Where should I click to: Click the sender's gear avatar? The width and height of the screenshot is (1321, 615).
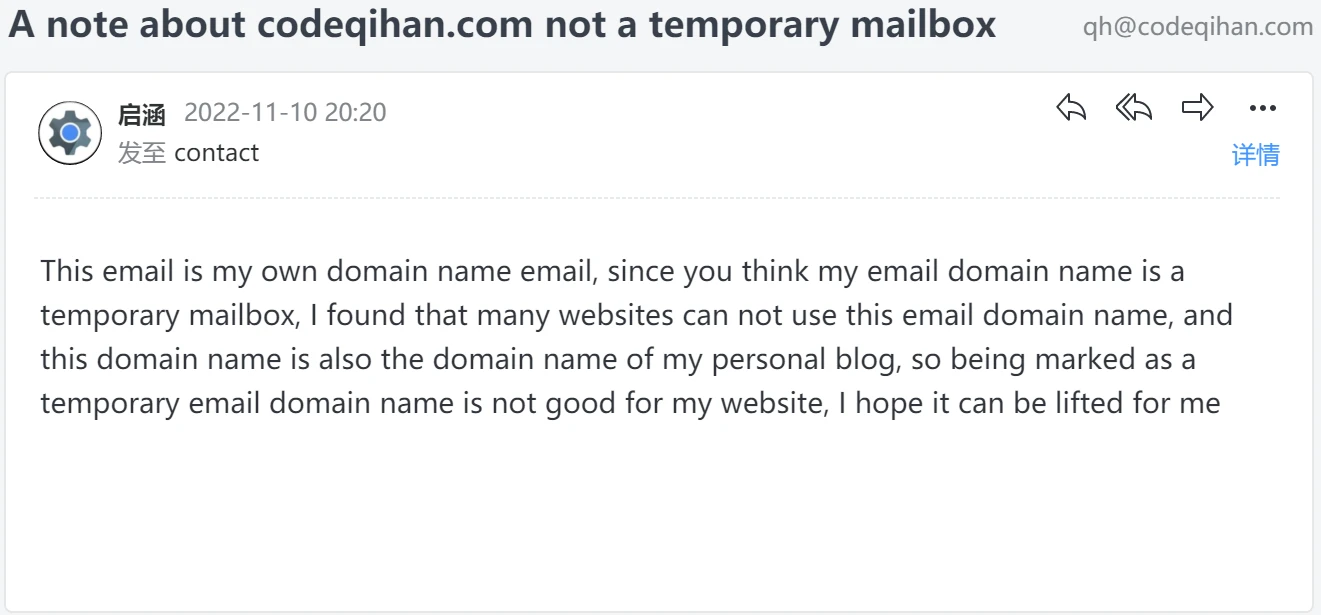[70, 133]
